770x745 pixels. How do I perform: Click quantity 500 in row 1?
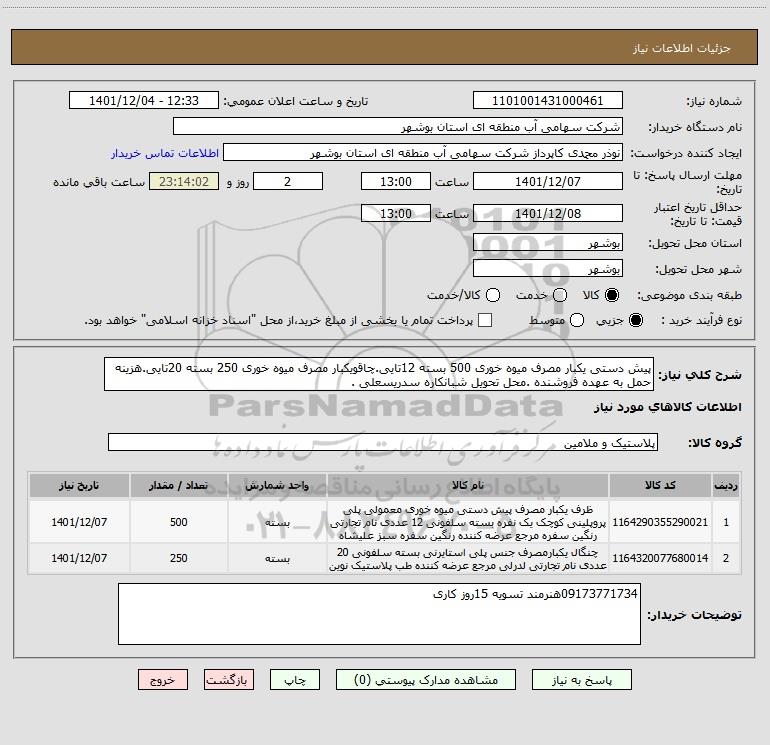click(x=179, y=522)
